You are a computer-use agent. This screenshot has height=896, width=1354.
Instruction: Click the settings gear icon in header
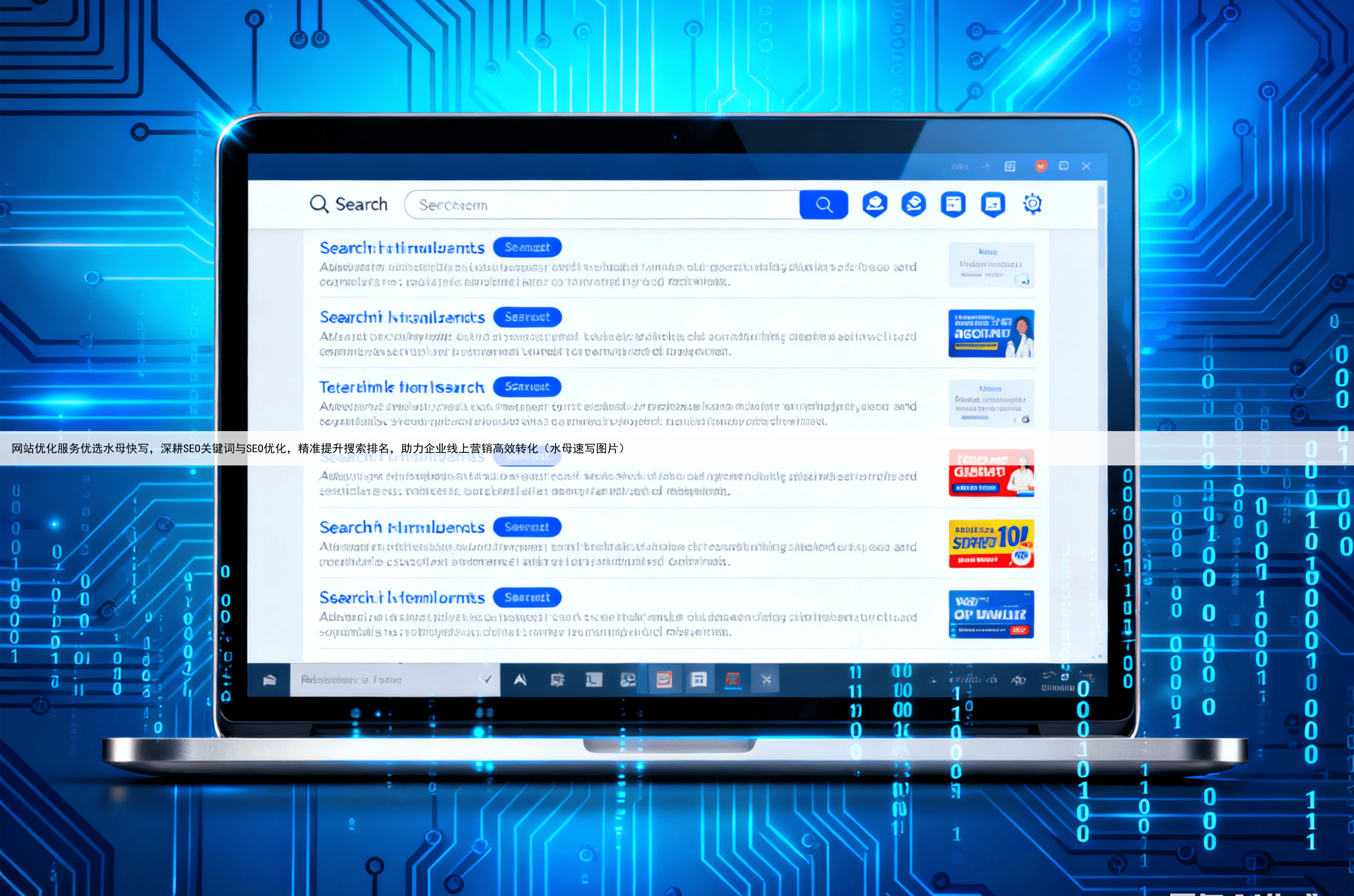1032,204
